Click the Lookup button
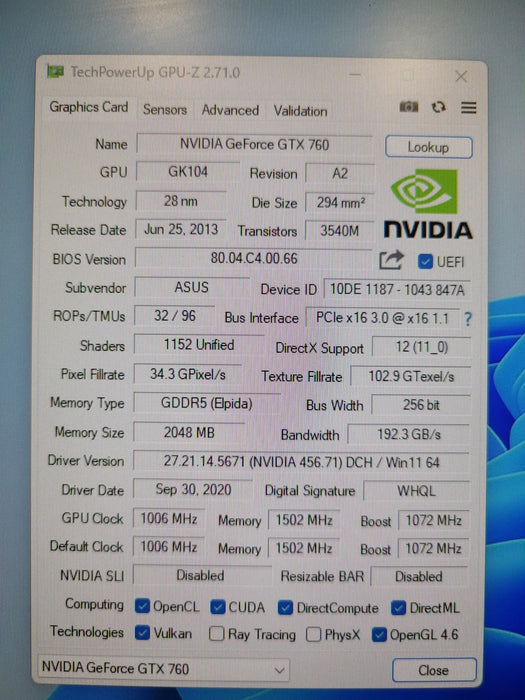 tap(429, 147)
